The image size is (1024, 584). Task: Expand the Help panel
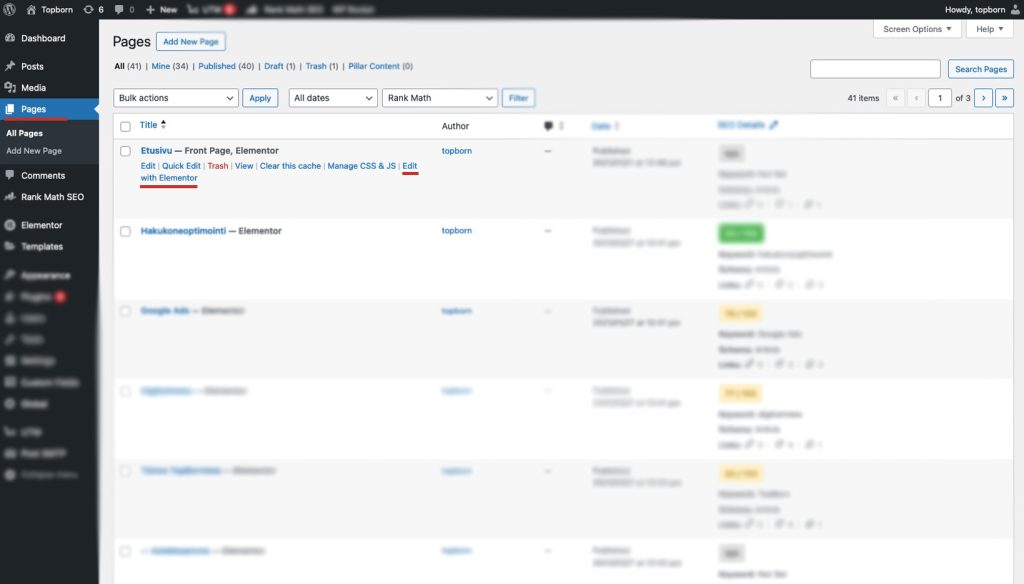point(989,29)
